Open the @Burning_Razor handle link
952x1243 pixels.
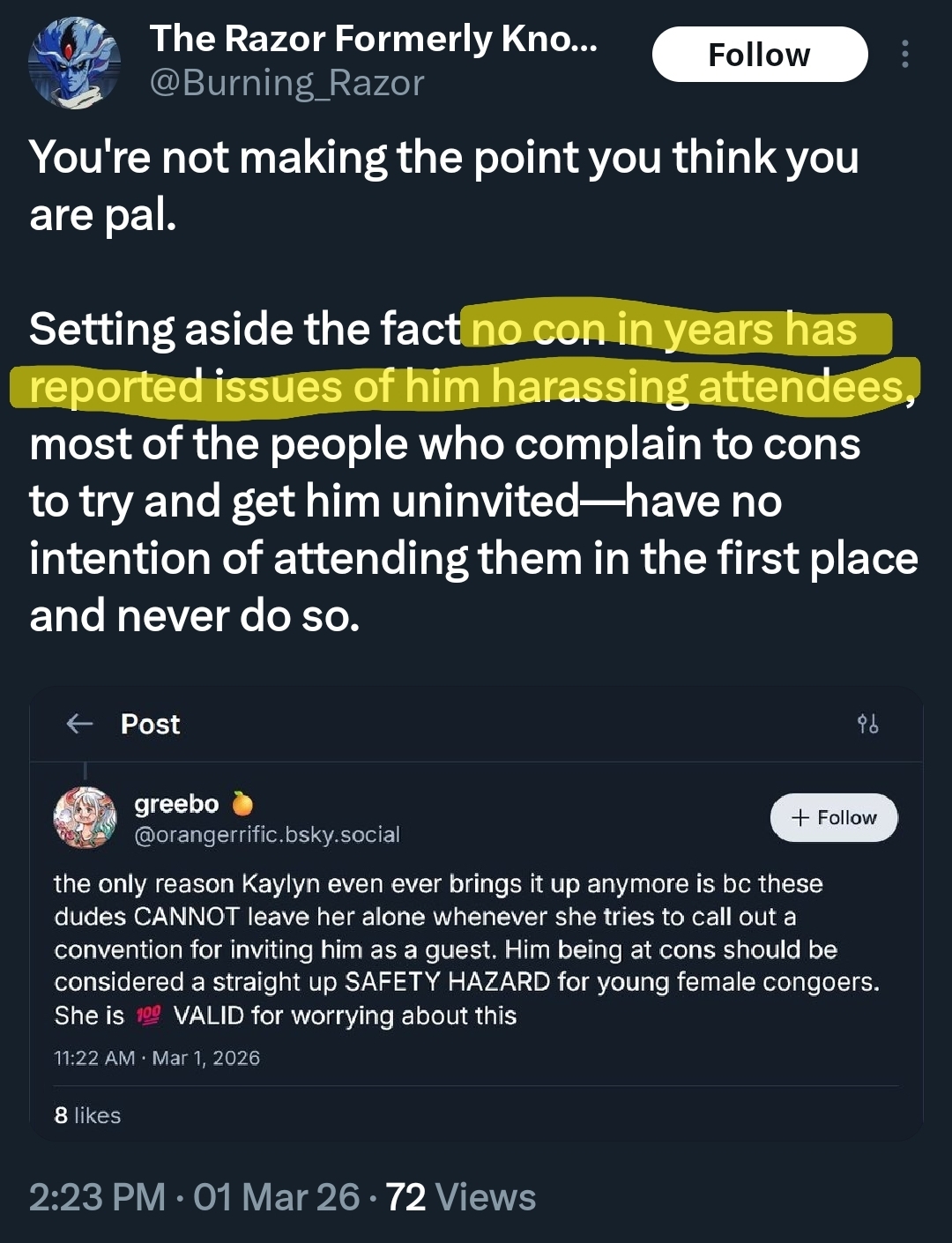[286, 84]
